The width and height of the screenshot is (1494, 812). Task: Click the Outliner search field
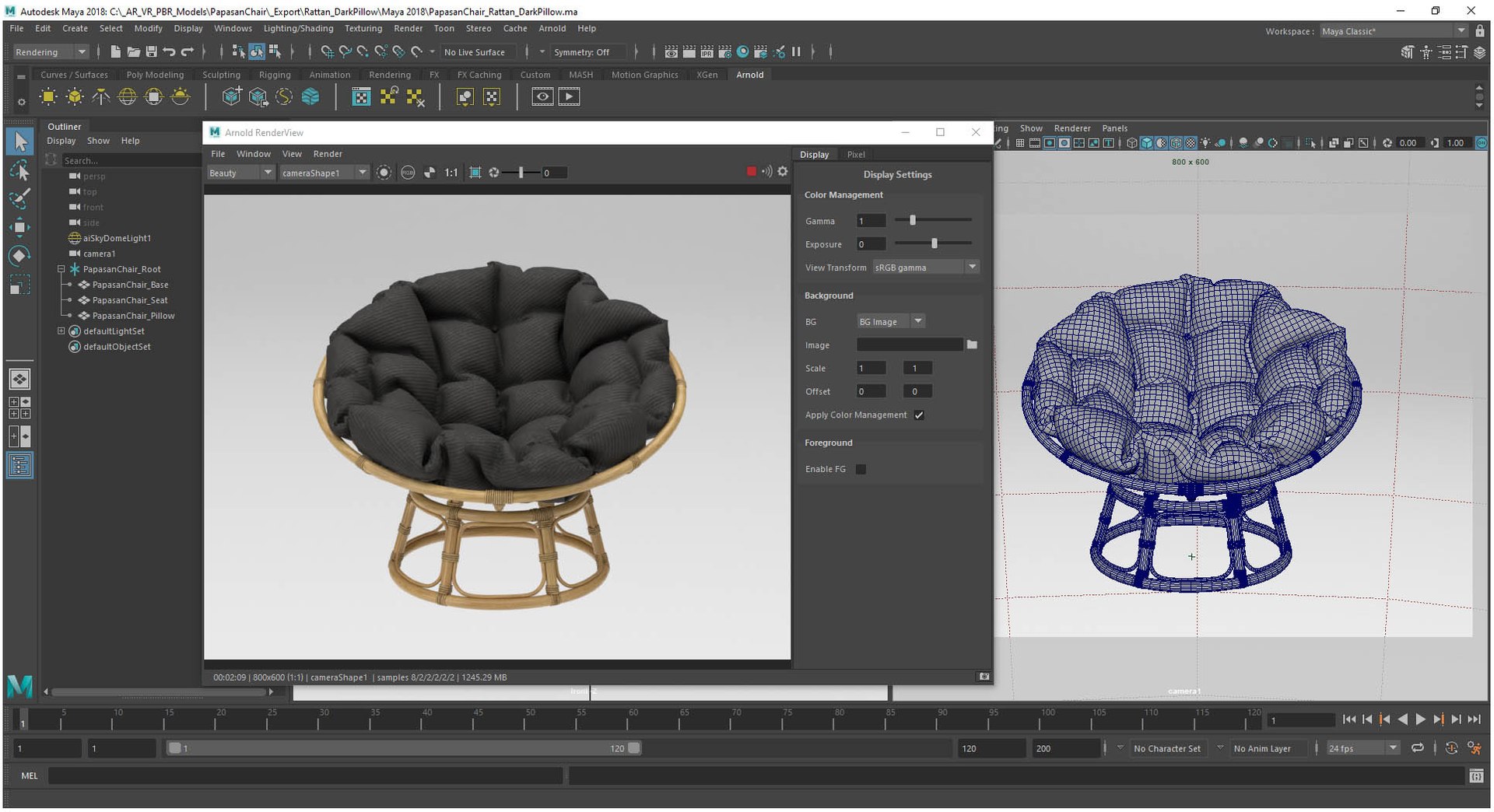coord(130,160)
